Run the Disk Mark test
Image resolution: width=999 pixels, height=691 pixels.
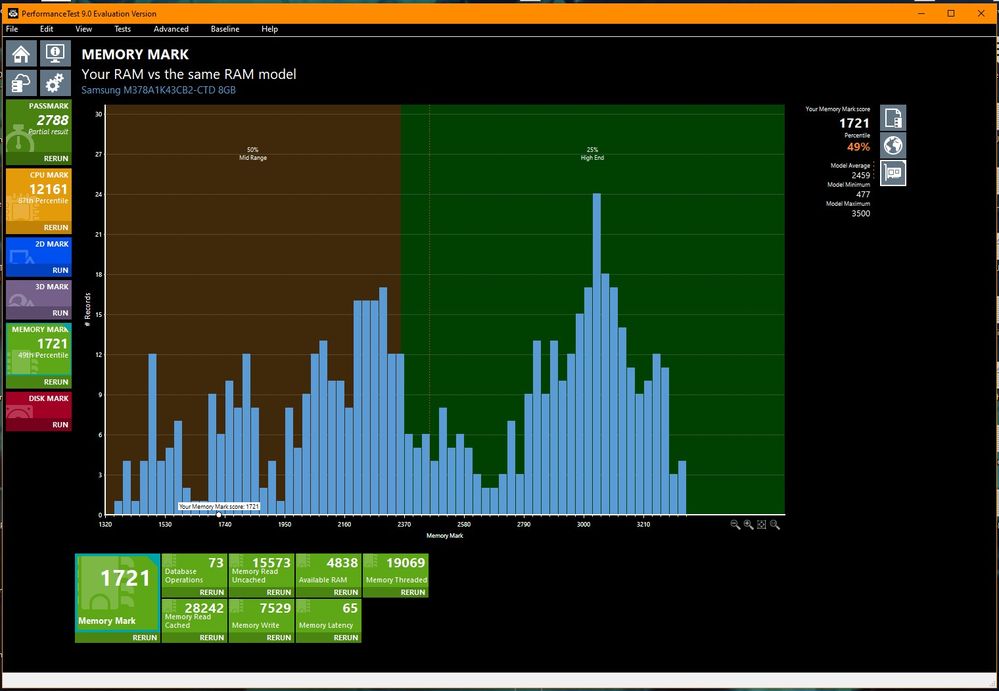(x=59, y=424)
